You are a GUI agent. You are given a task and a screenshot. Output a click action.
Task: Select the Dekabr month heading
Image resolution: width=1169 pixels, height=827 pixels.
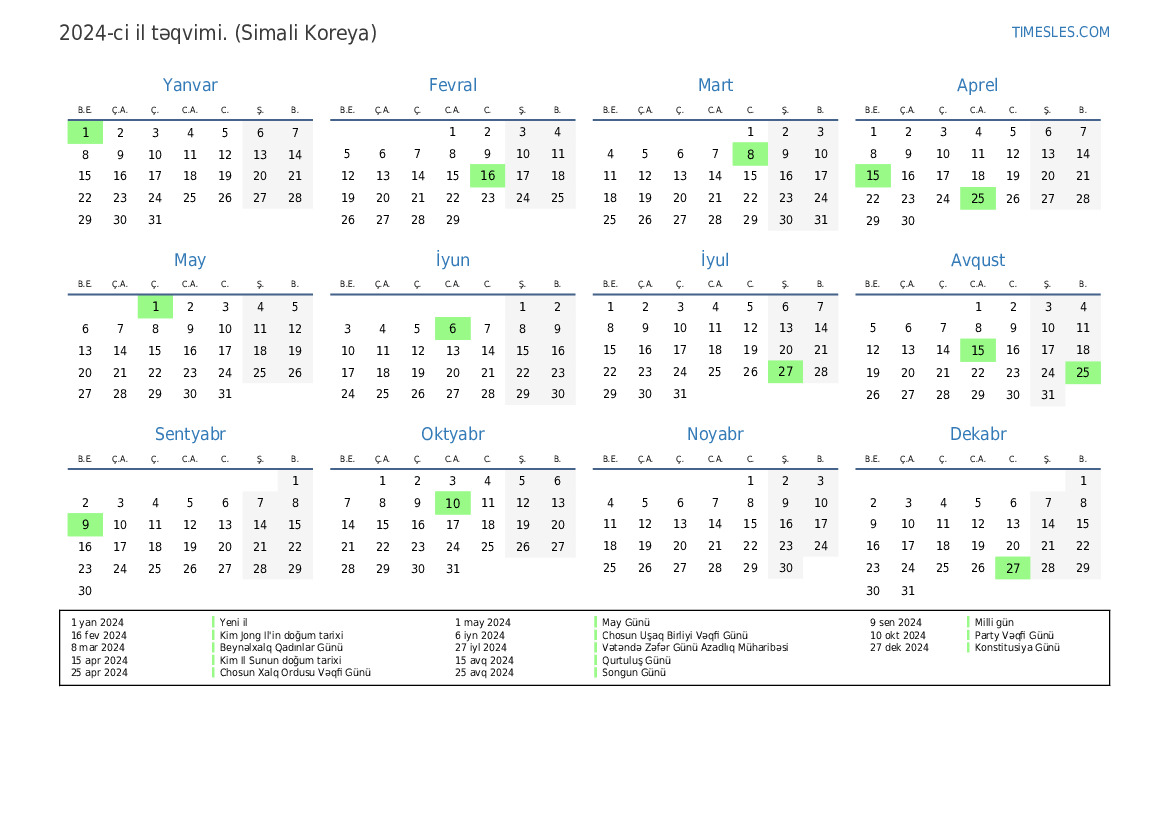pos(977,434)
